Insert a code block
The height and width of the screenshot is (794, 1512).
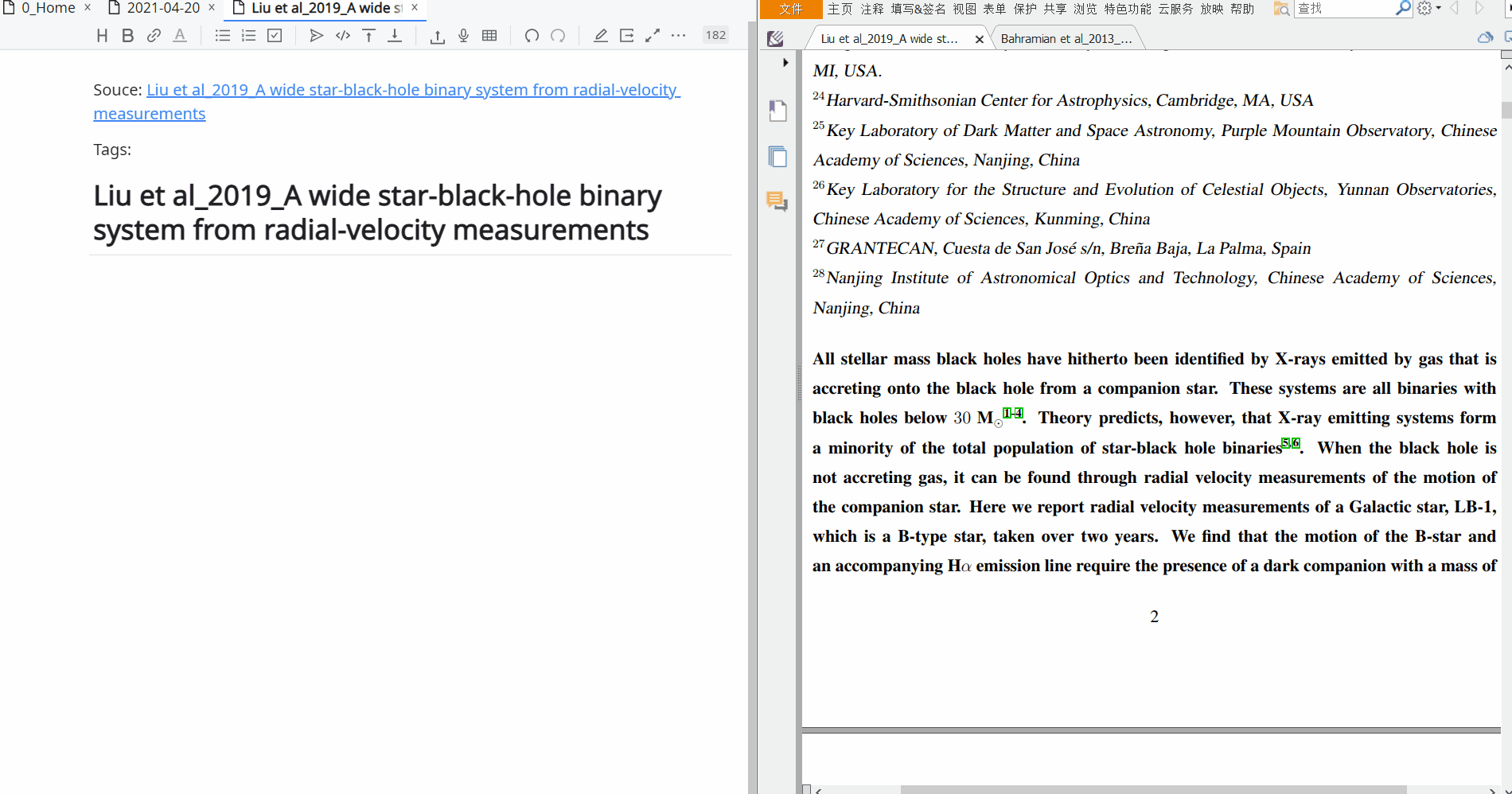(343, 36)
